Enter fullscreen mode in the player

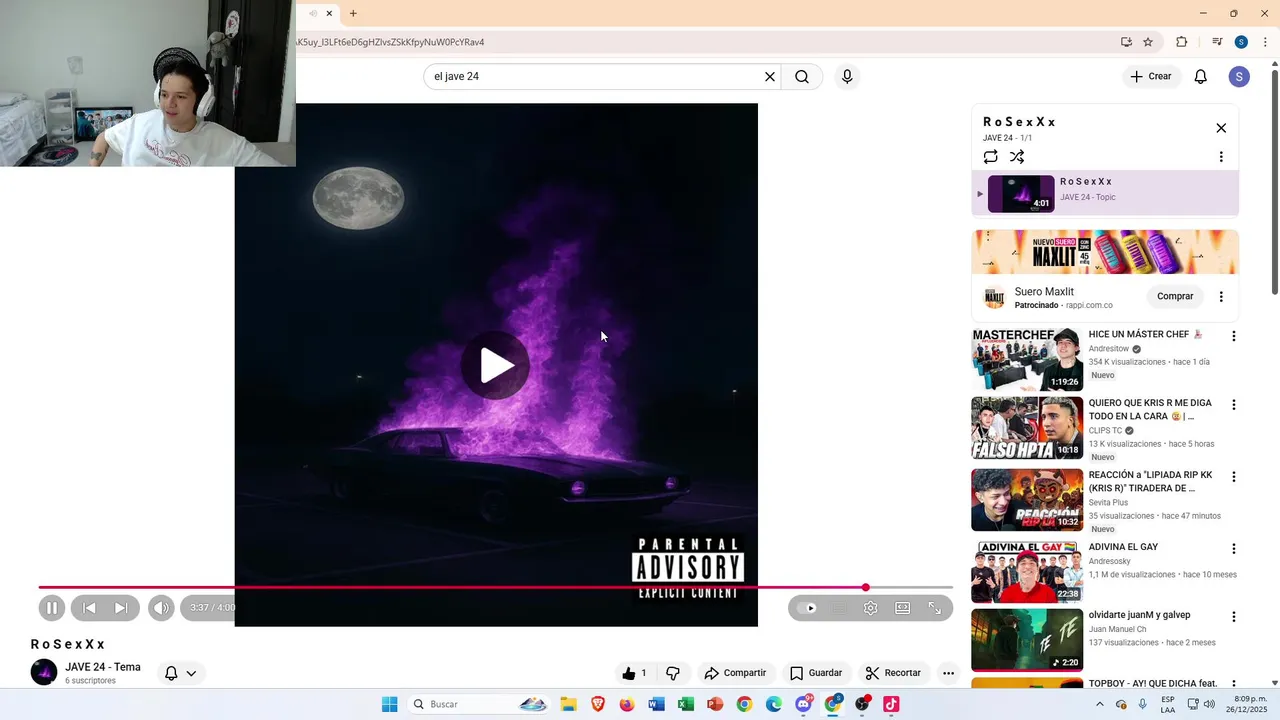935,608
